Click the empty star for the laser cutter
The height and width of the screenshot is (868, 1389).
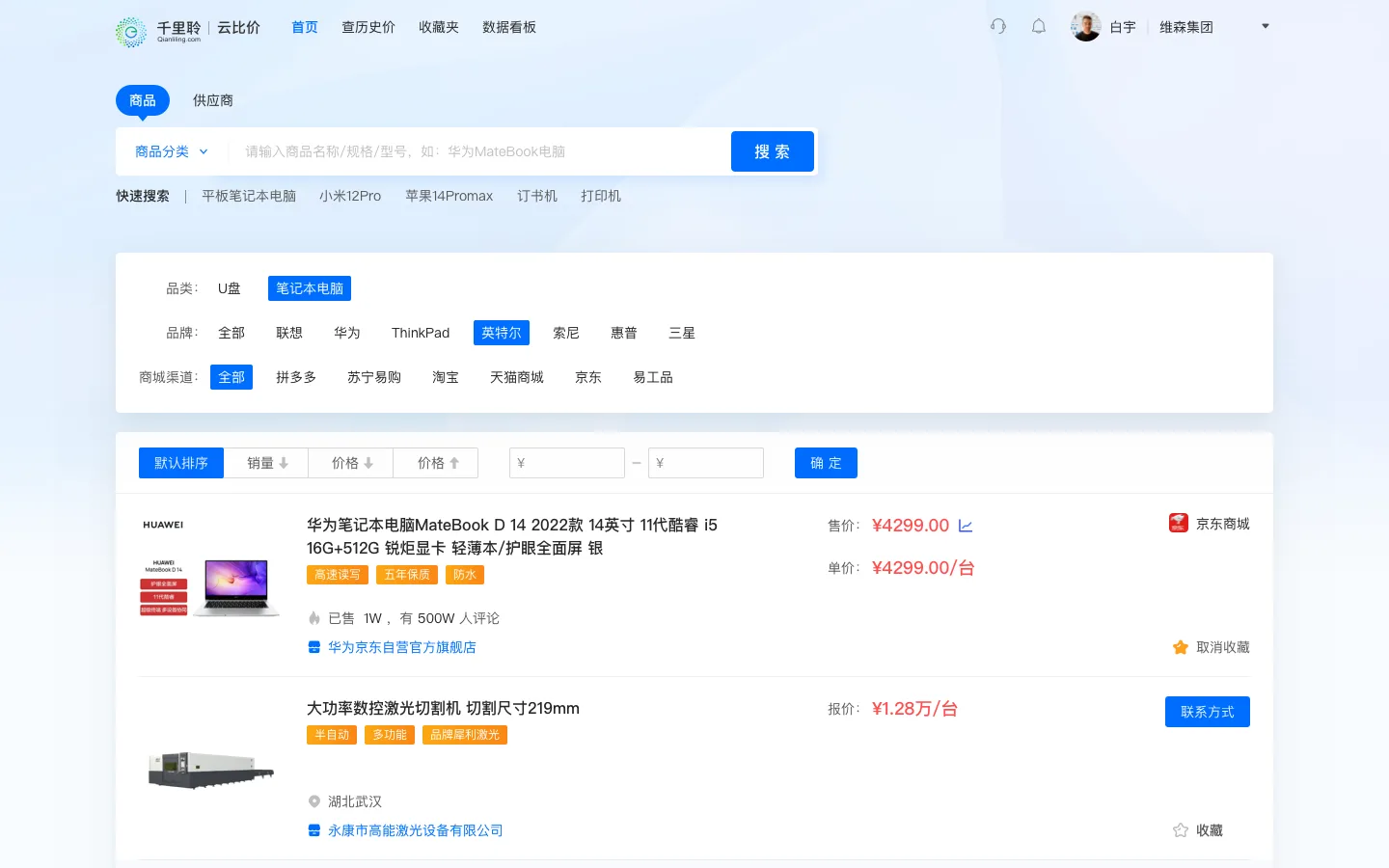pos(1180,830)
